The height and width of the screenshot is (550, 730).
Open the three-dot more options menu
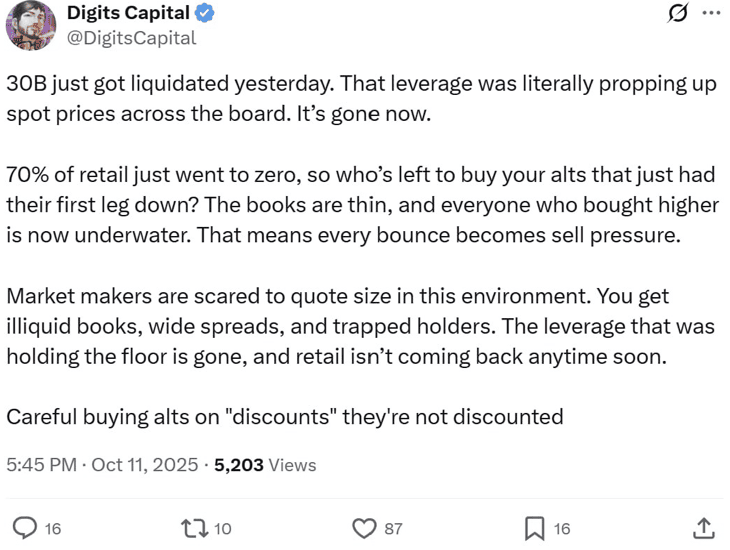point(710,13)
